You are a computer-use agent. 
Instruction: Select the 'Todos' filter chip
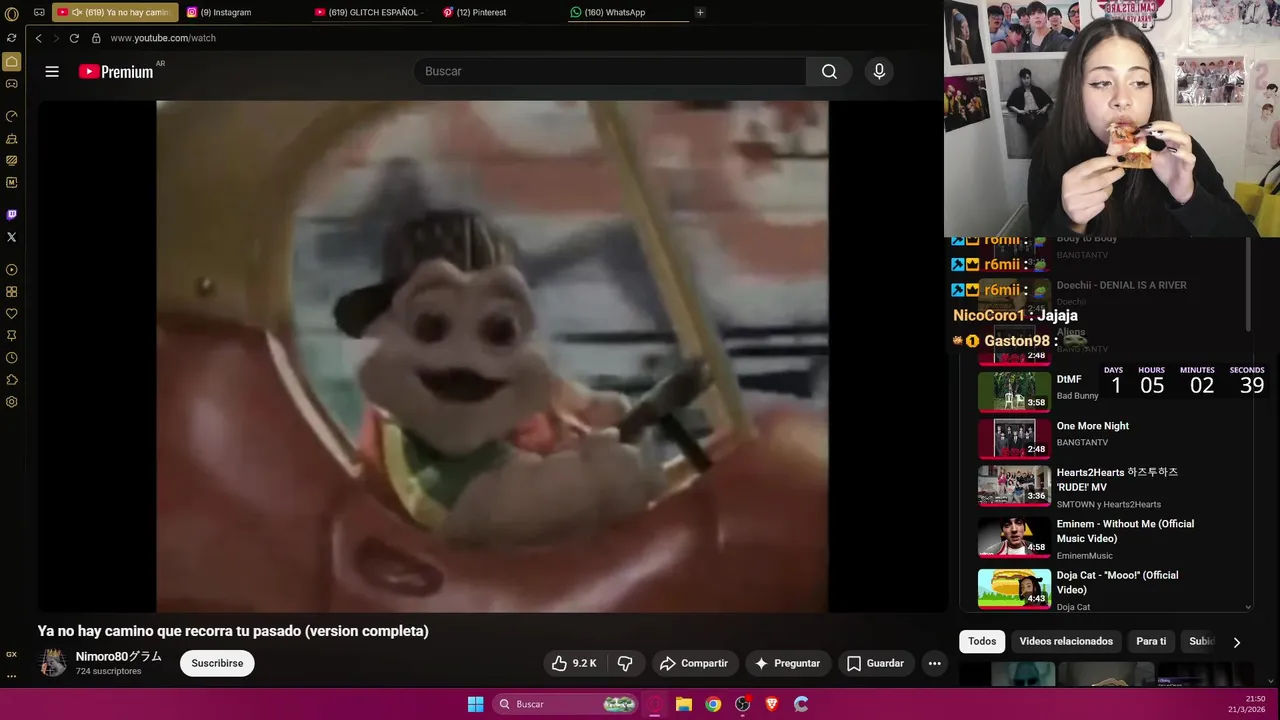tap(982, 641)
